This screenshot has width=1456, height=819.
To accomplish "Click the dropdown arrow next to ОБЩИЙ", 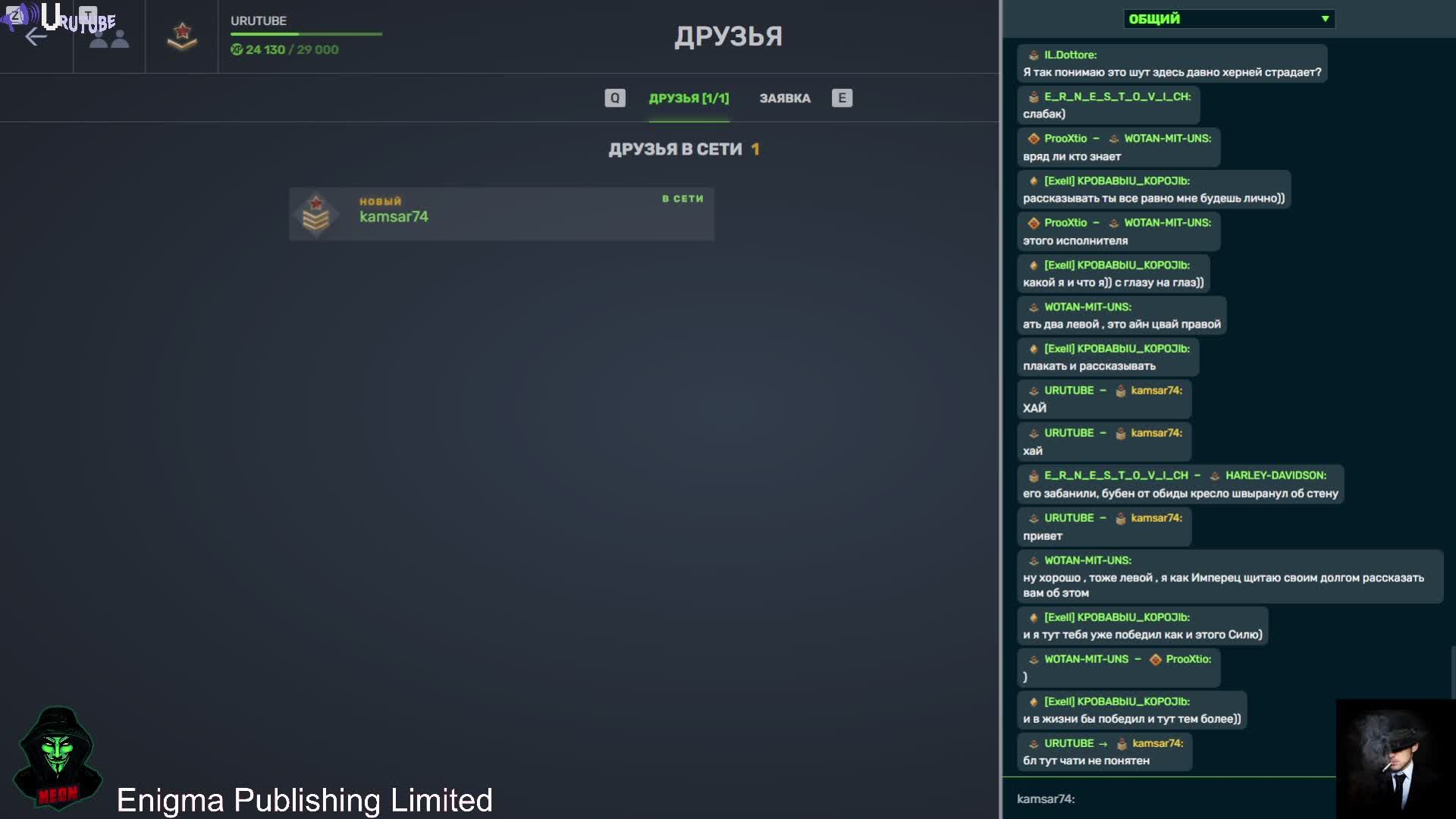I will click(x=1325, y=19).
